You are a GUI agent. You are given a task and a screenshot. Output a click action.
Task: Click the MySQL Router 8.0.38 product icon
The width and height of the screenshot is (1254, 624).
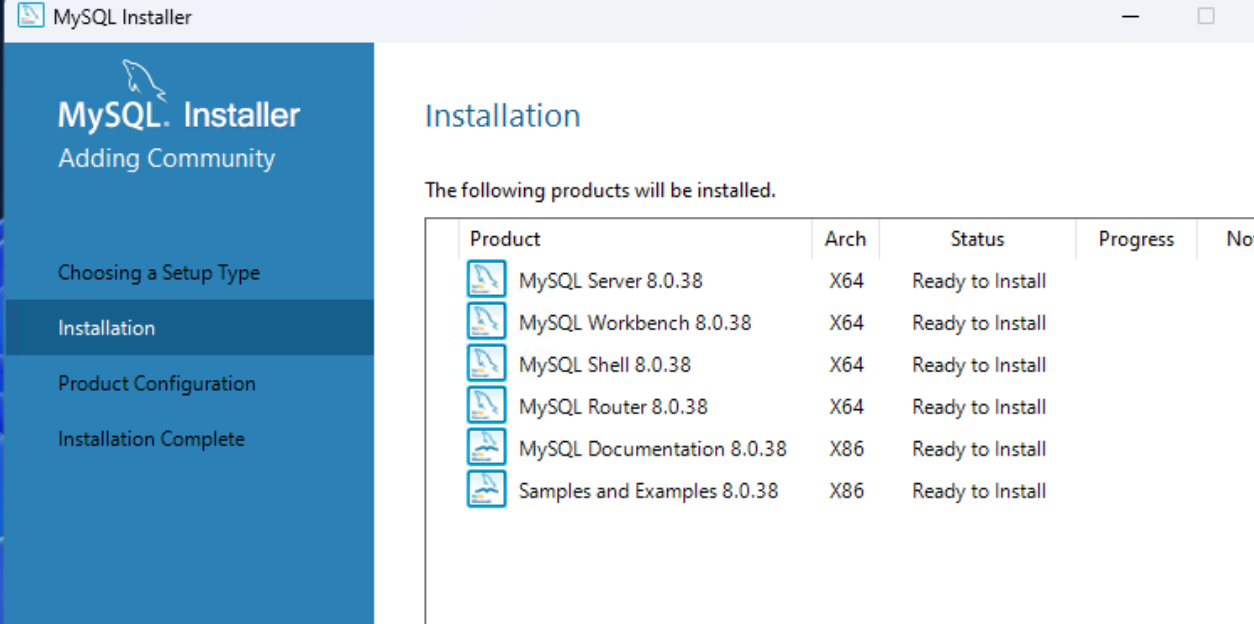pos(486,407)
